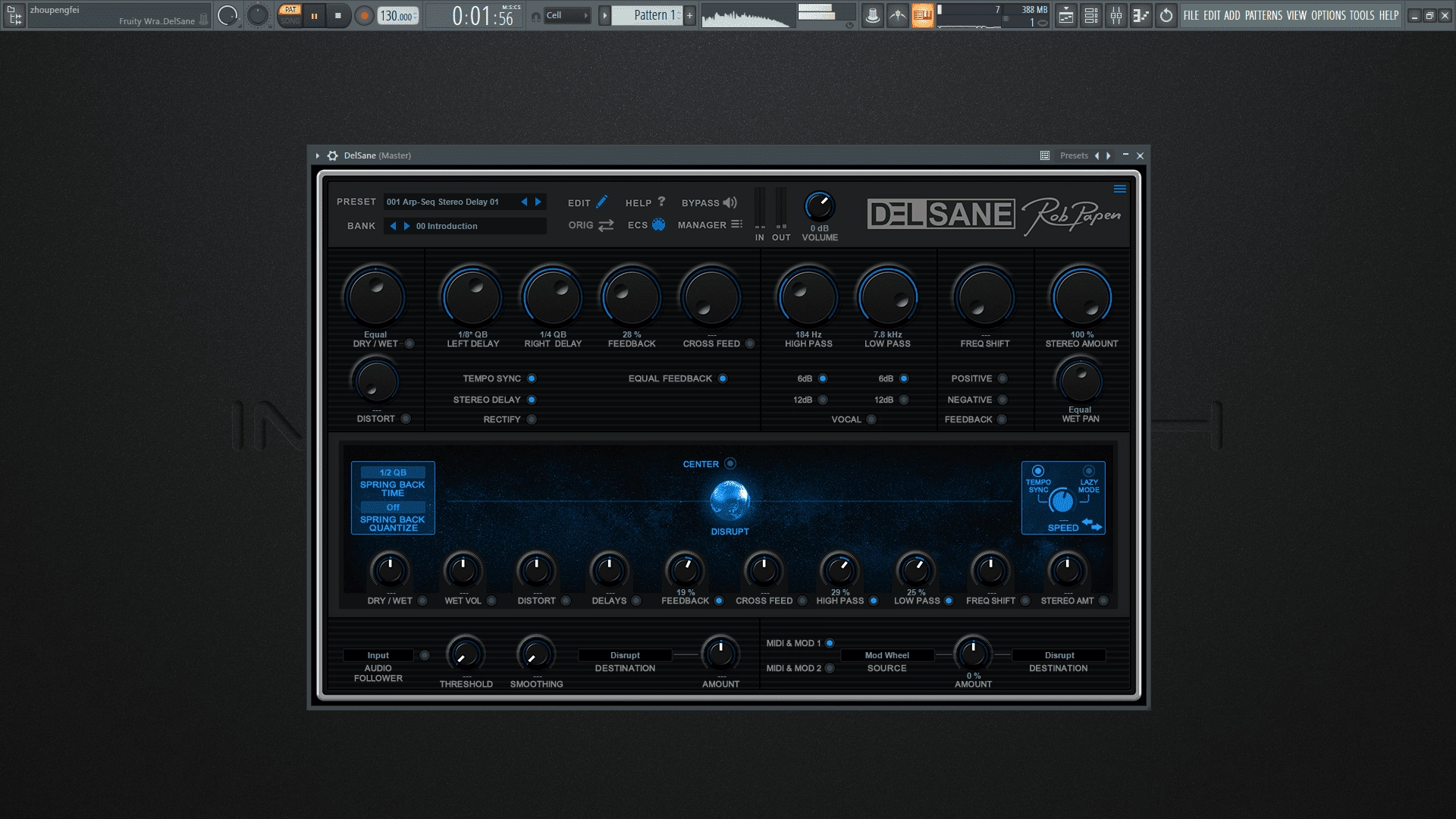Screen dimensions: 1456x819
Task: Open the Presets dropdown in title bar
Action: tap(1074, 155)
